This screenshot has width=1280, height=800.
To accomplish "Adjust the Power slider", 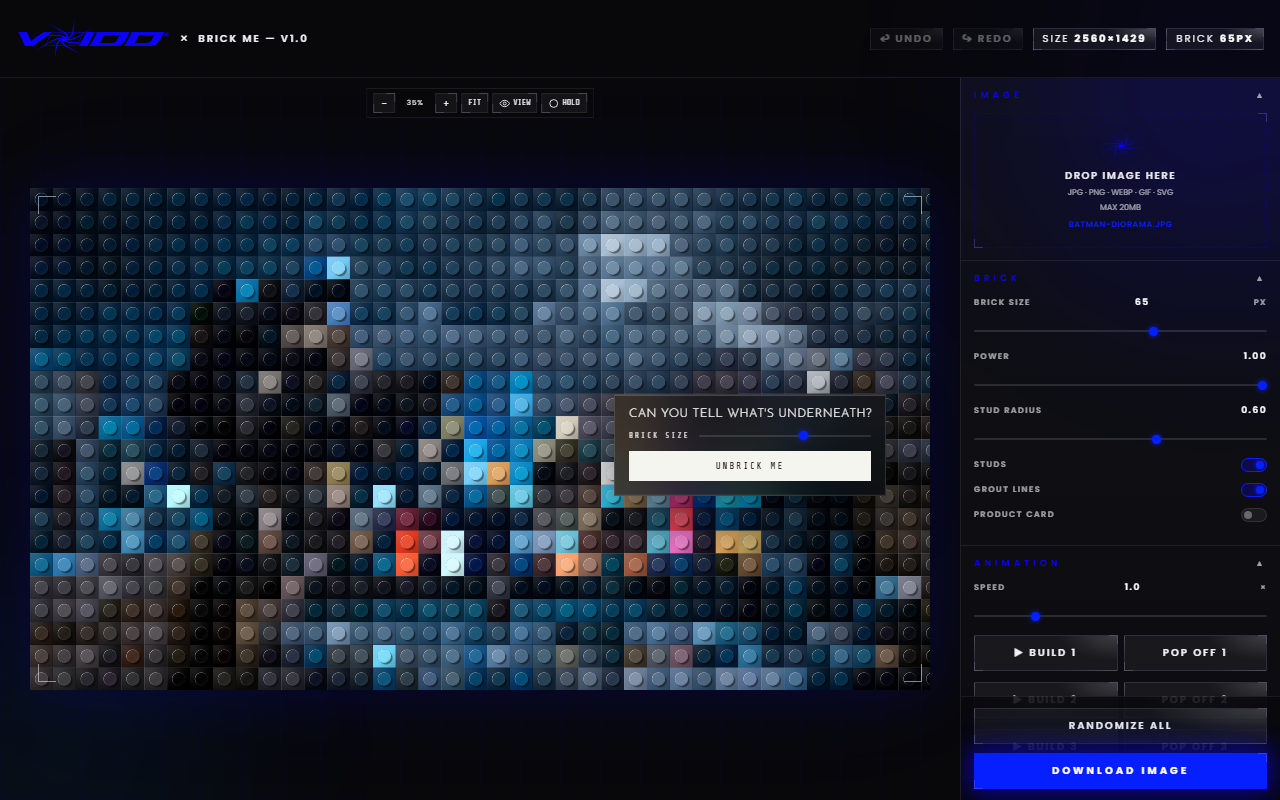I will click(1120, 385).
